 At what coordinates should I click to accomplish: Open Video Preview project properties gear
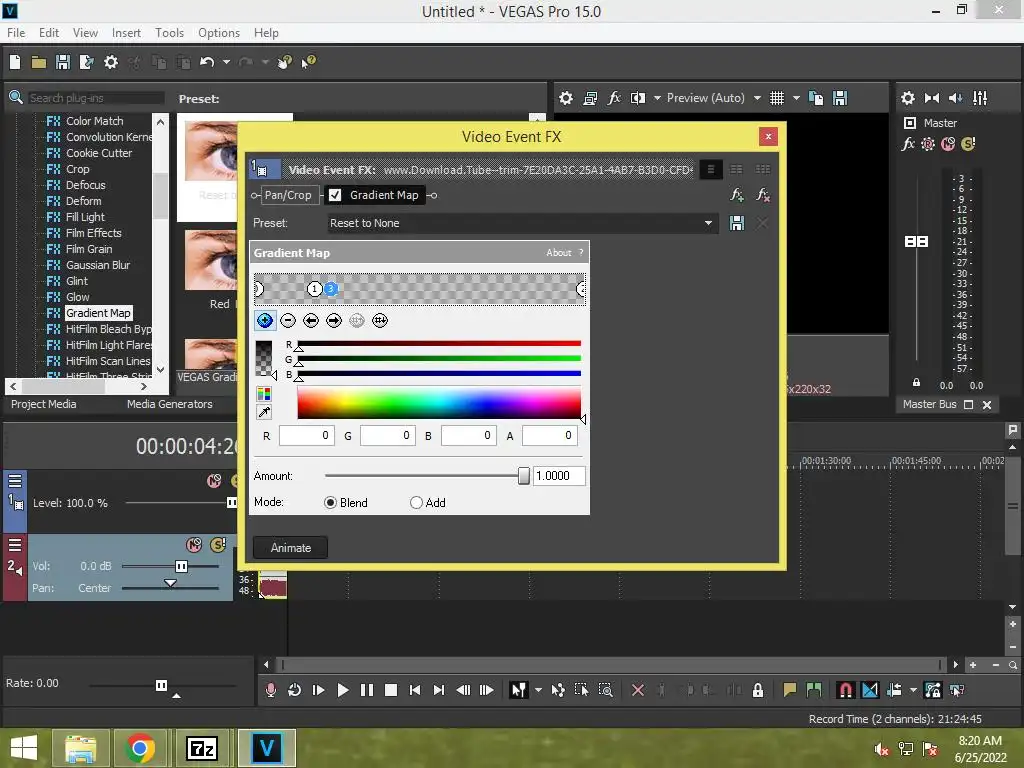coord(566,98)
